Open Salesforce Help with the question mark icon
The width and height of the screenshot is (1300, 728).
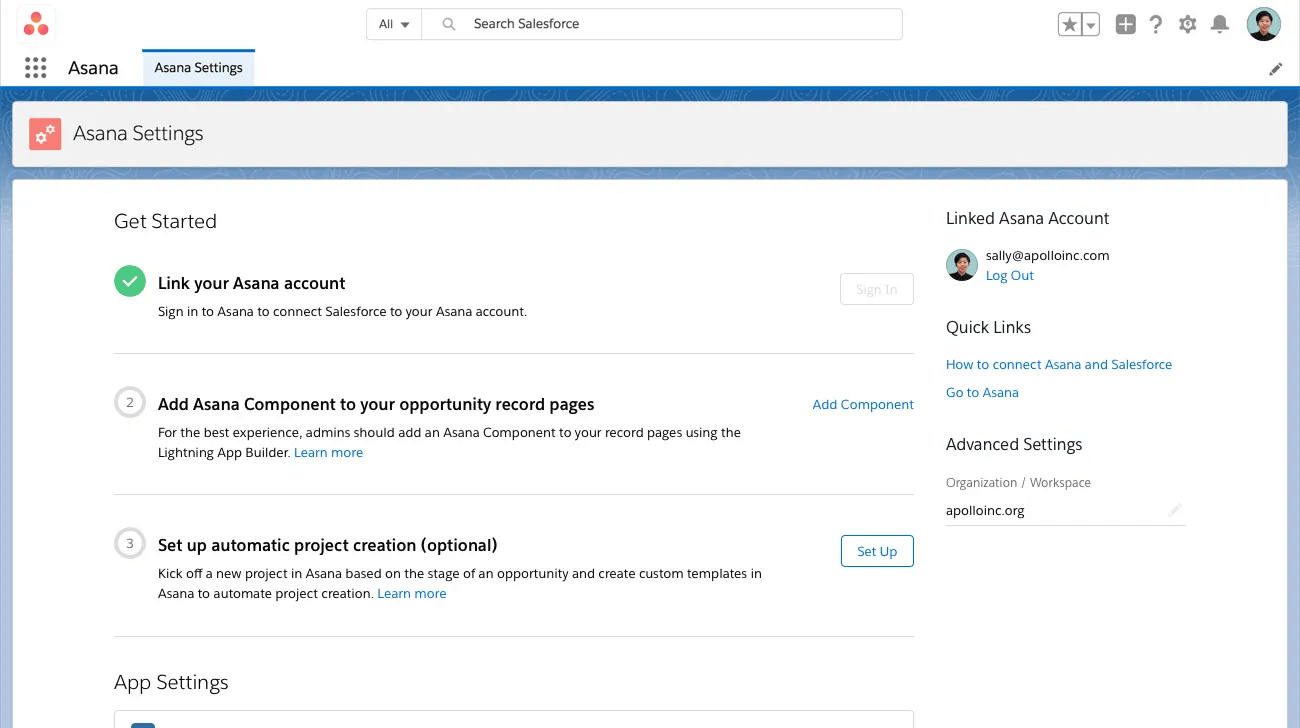1155,23
